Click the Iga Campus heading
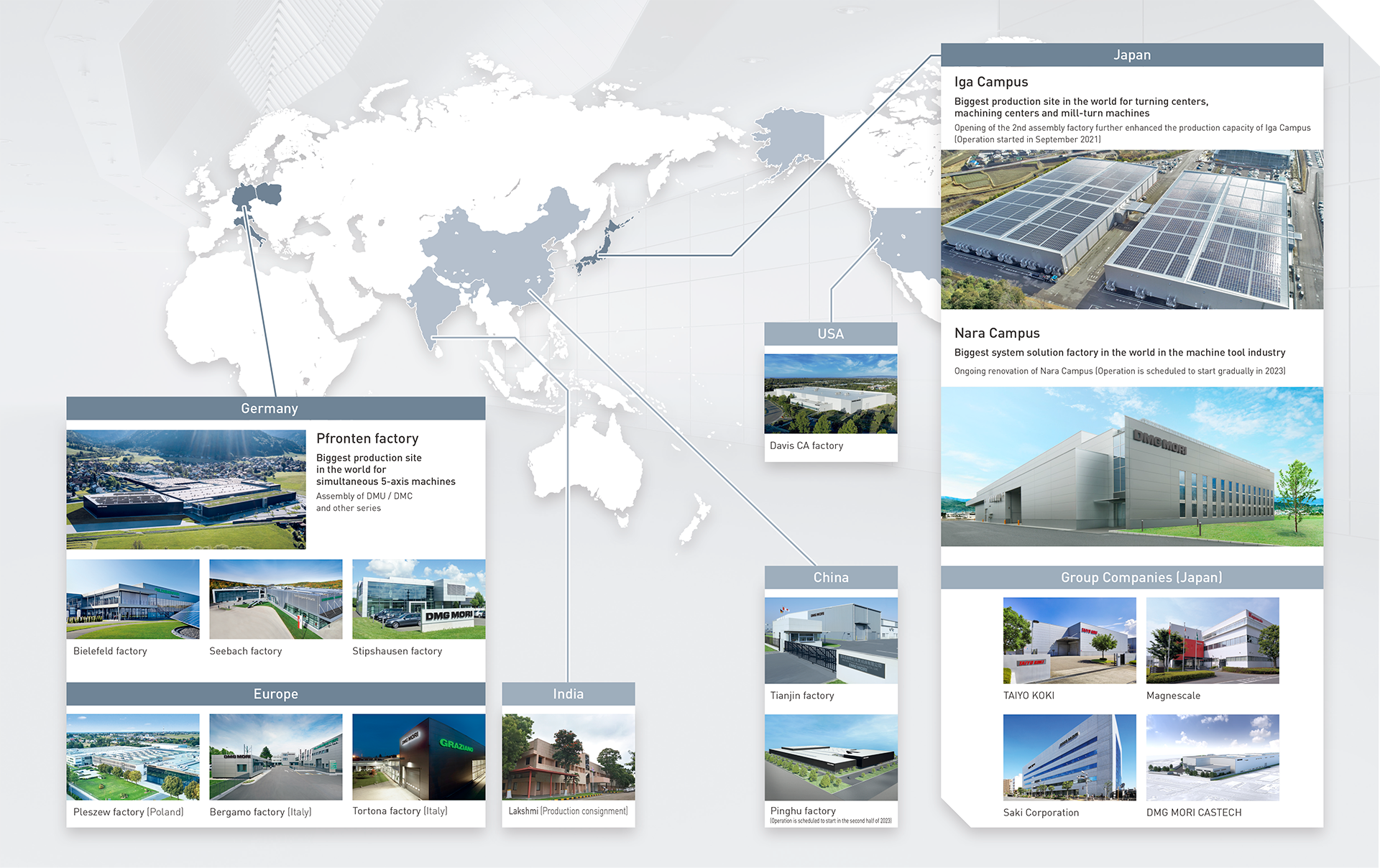Image resolution: width=1380 pixels, height=868 pixels. 991,82
